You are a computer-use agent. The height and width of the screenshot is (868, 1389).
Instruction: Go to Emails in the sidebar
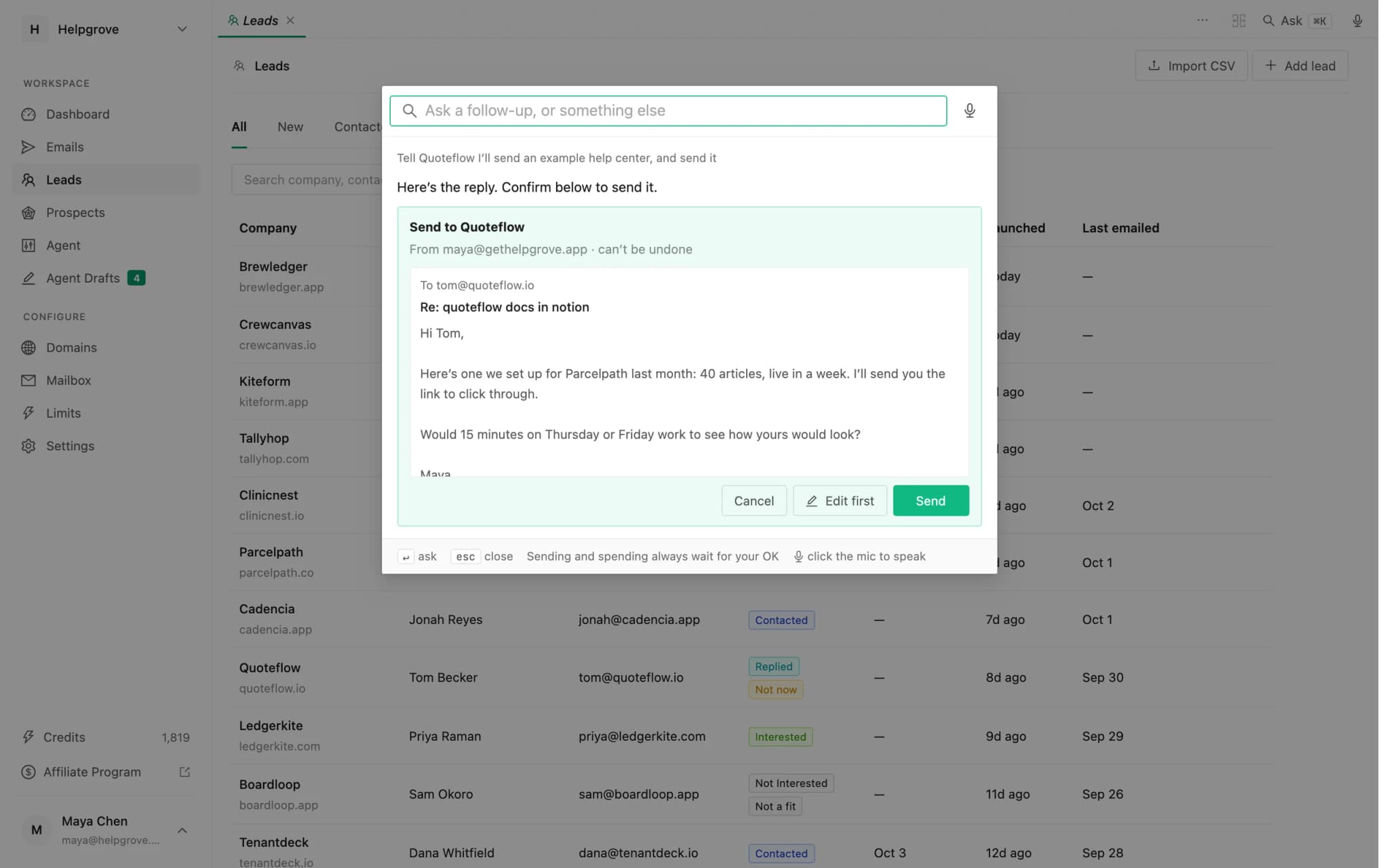[x=106, y=147]
